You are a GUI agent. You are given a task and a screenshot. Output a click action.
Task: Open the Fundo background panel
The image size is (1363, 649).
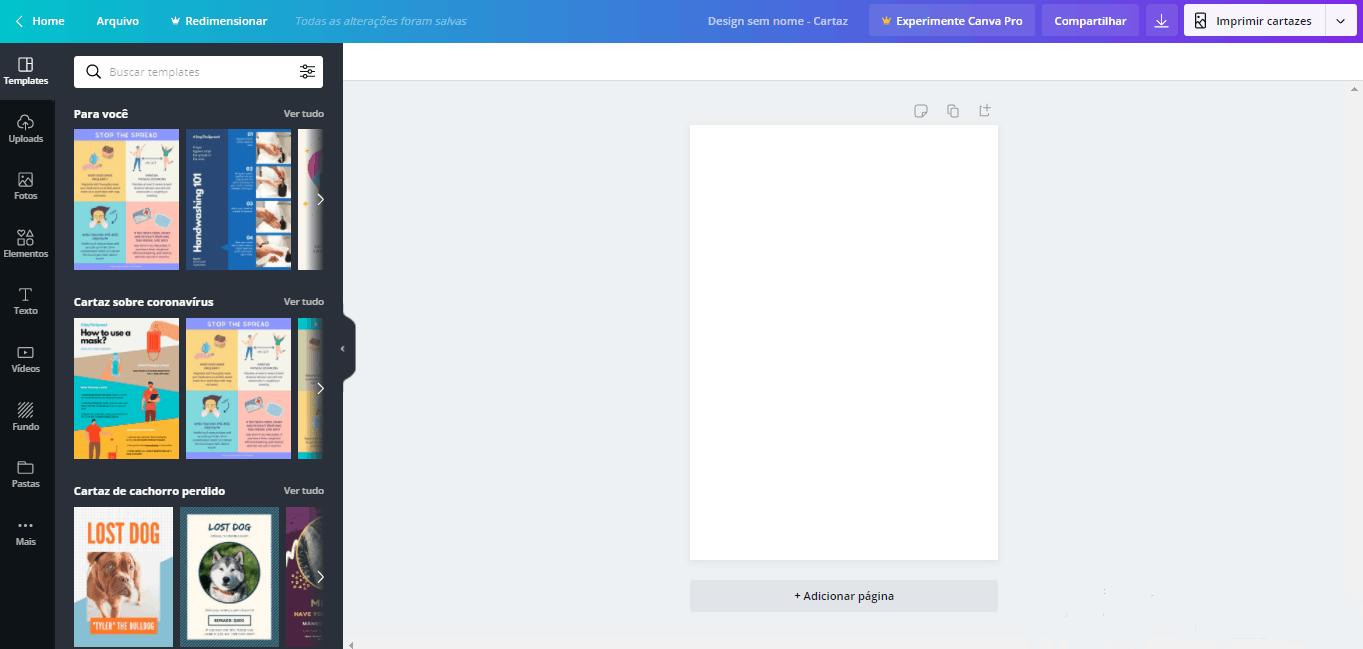(x=26, y=416)
